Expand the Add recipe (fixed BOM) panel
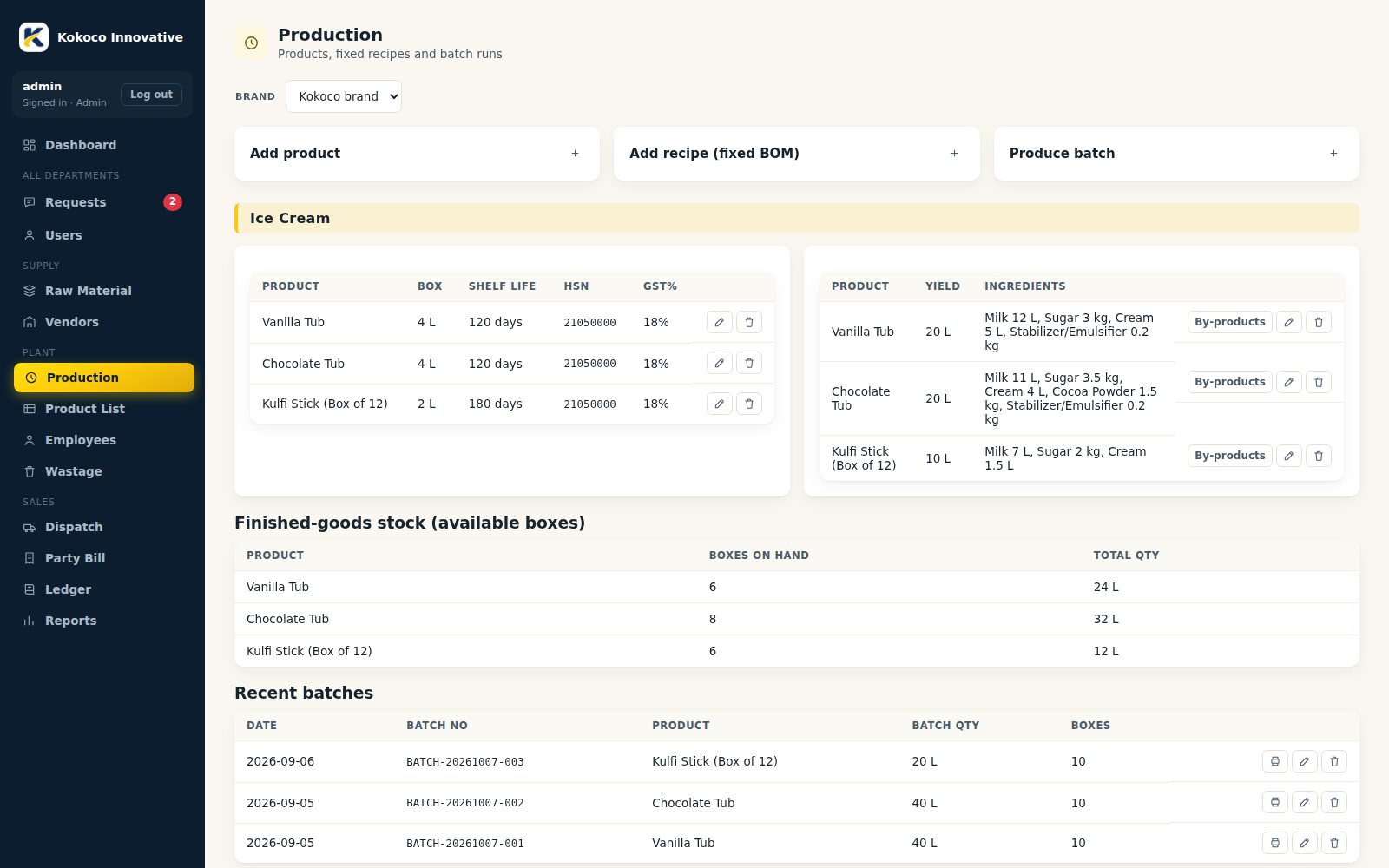 point(796,154)
